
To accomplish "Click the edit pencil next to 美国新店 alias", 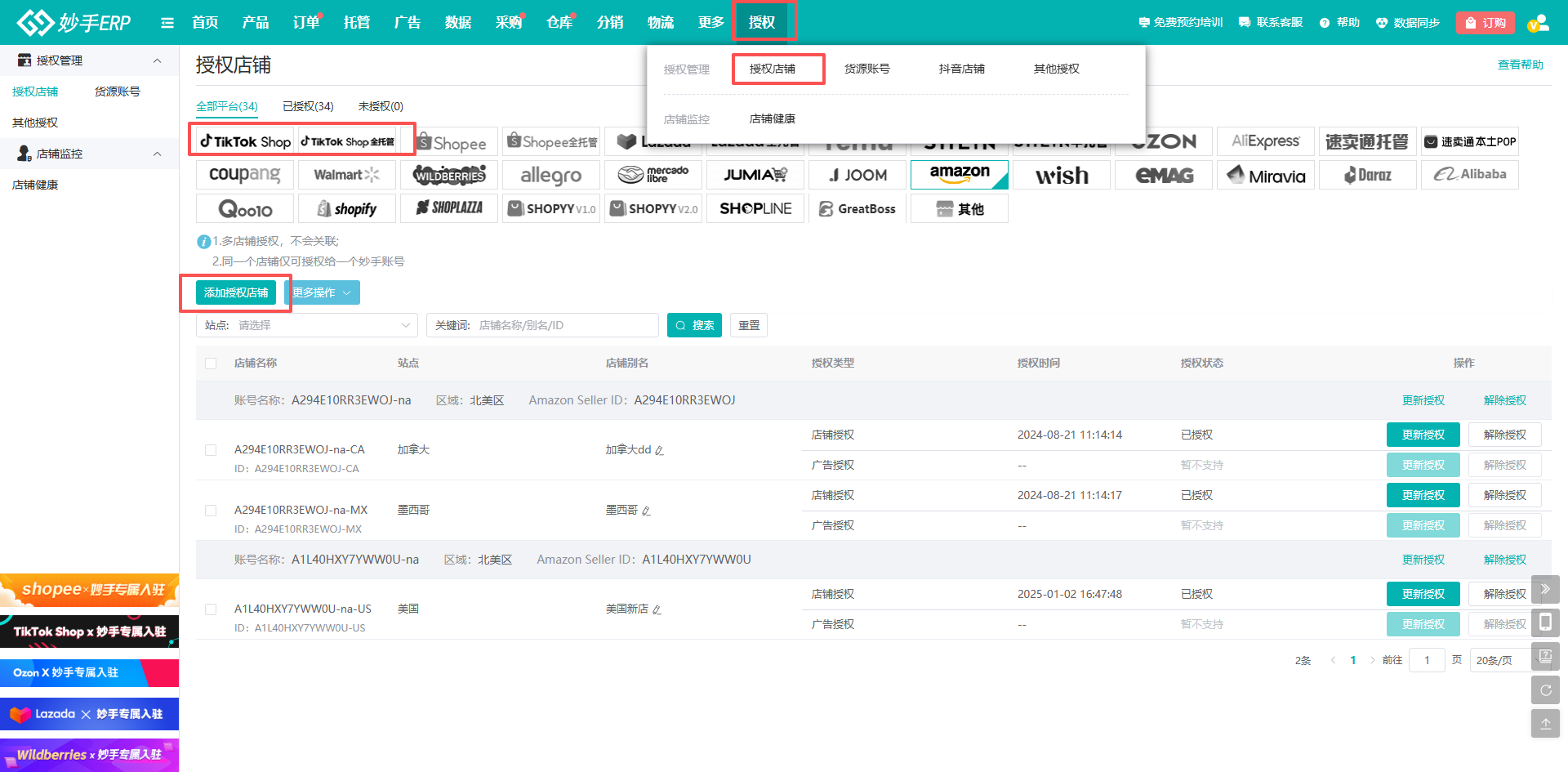I will pos(657,609).
